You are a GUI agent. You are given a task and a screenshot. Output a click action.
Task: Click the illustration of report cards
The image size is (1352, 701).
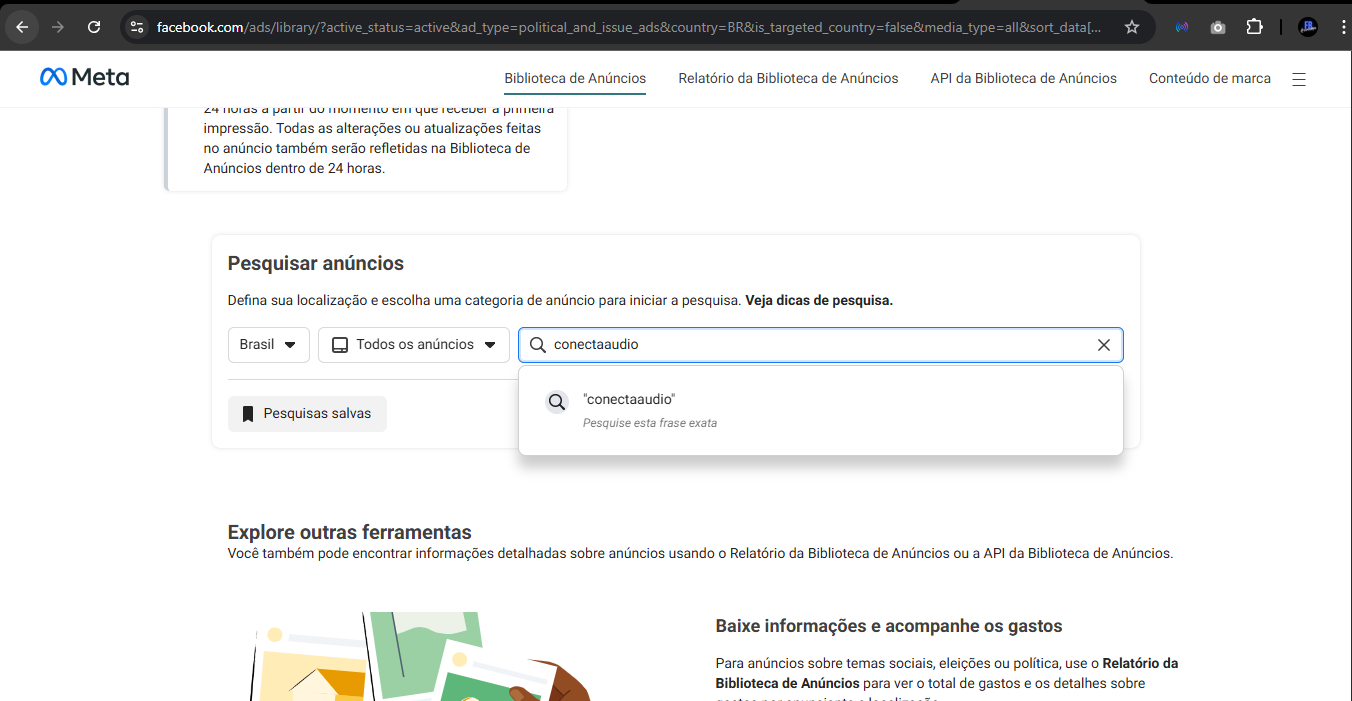[420, 656]
